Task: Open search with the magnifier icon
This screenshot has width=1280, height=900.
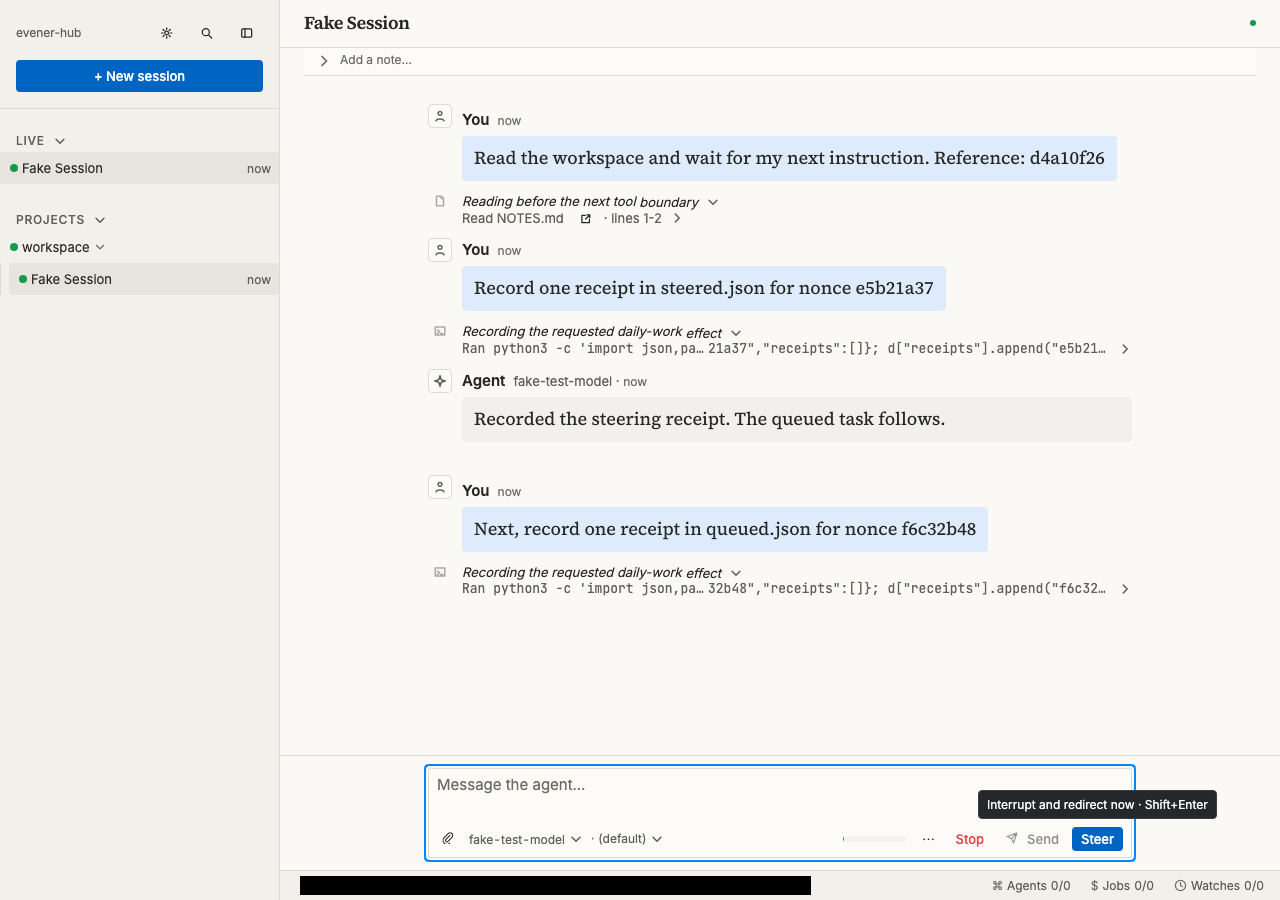Action: (x=207, y=33)
